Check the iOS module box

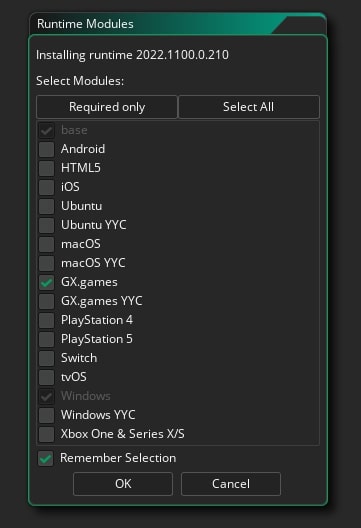[x=46, y=187]
